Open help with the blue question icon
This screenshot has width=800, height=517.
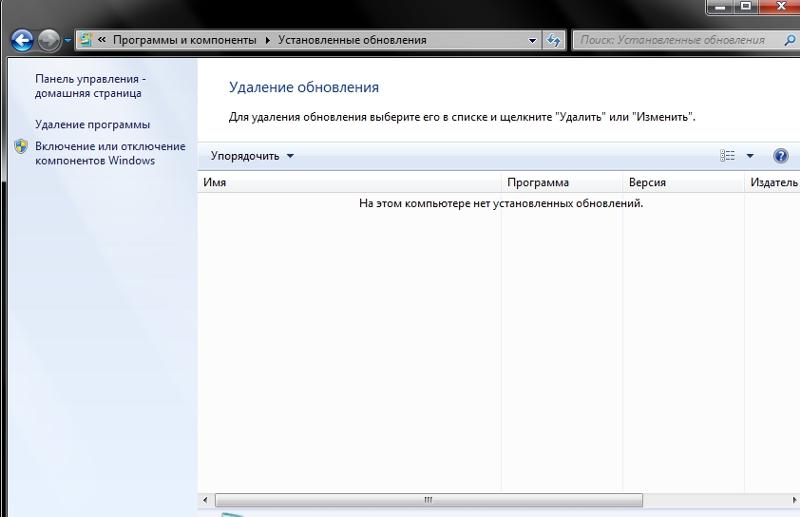pos(781,156)
